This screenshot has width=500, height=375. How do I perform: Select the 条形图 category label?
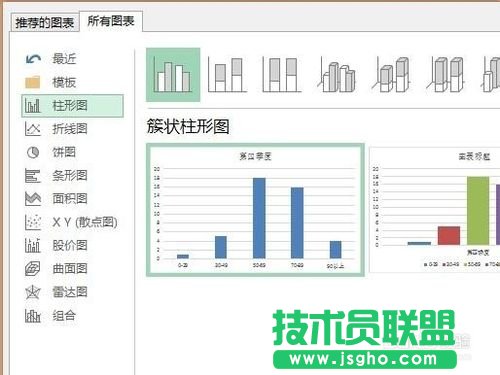(x=70, y=176)
